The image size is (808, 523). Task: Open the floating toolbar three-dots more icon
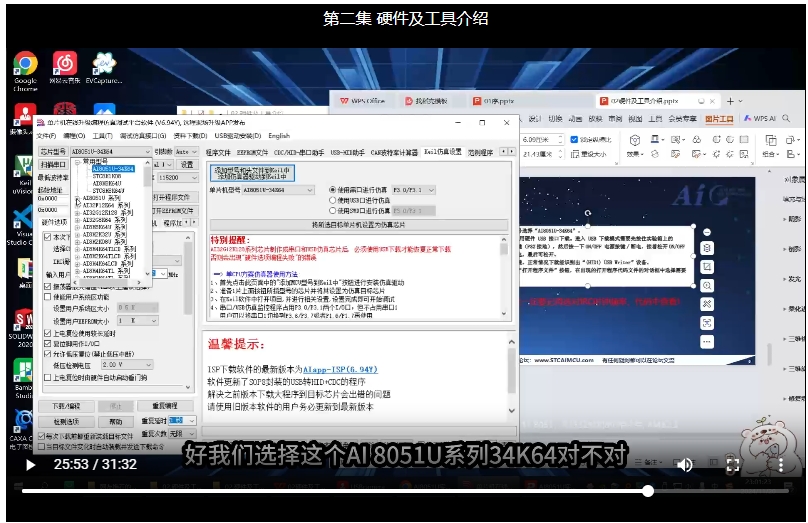pos(707,342)
